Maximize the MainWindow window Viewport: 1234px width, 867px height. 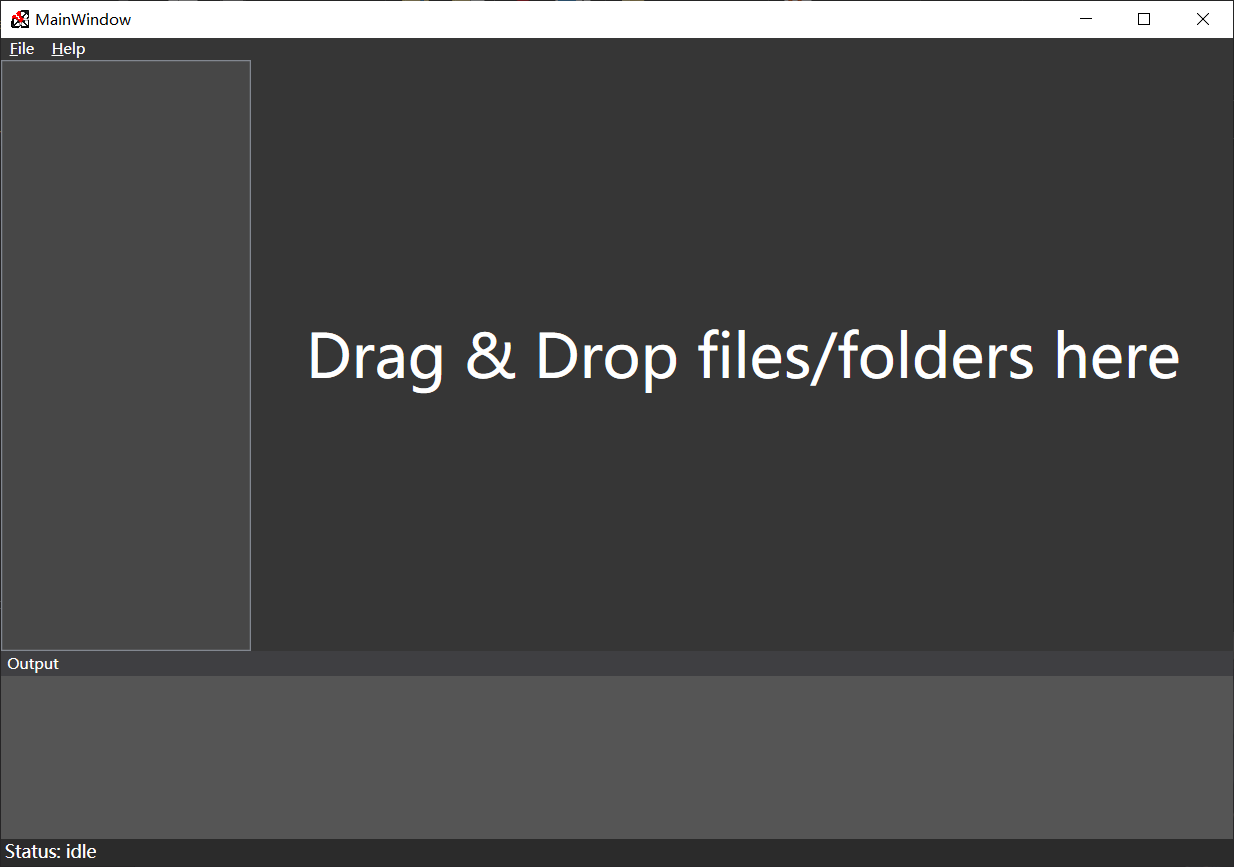1144,19
